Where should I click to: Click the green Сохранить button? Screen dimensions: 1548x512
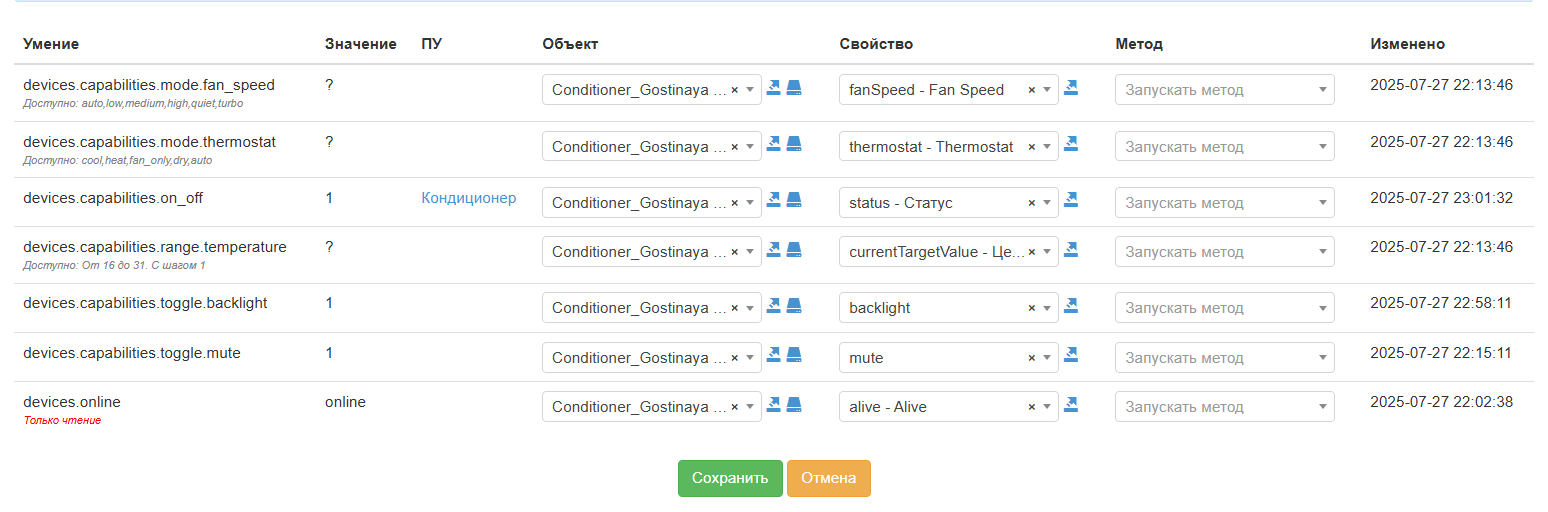coord(730,478)
